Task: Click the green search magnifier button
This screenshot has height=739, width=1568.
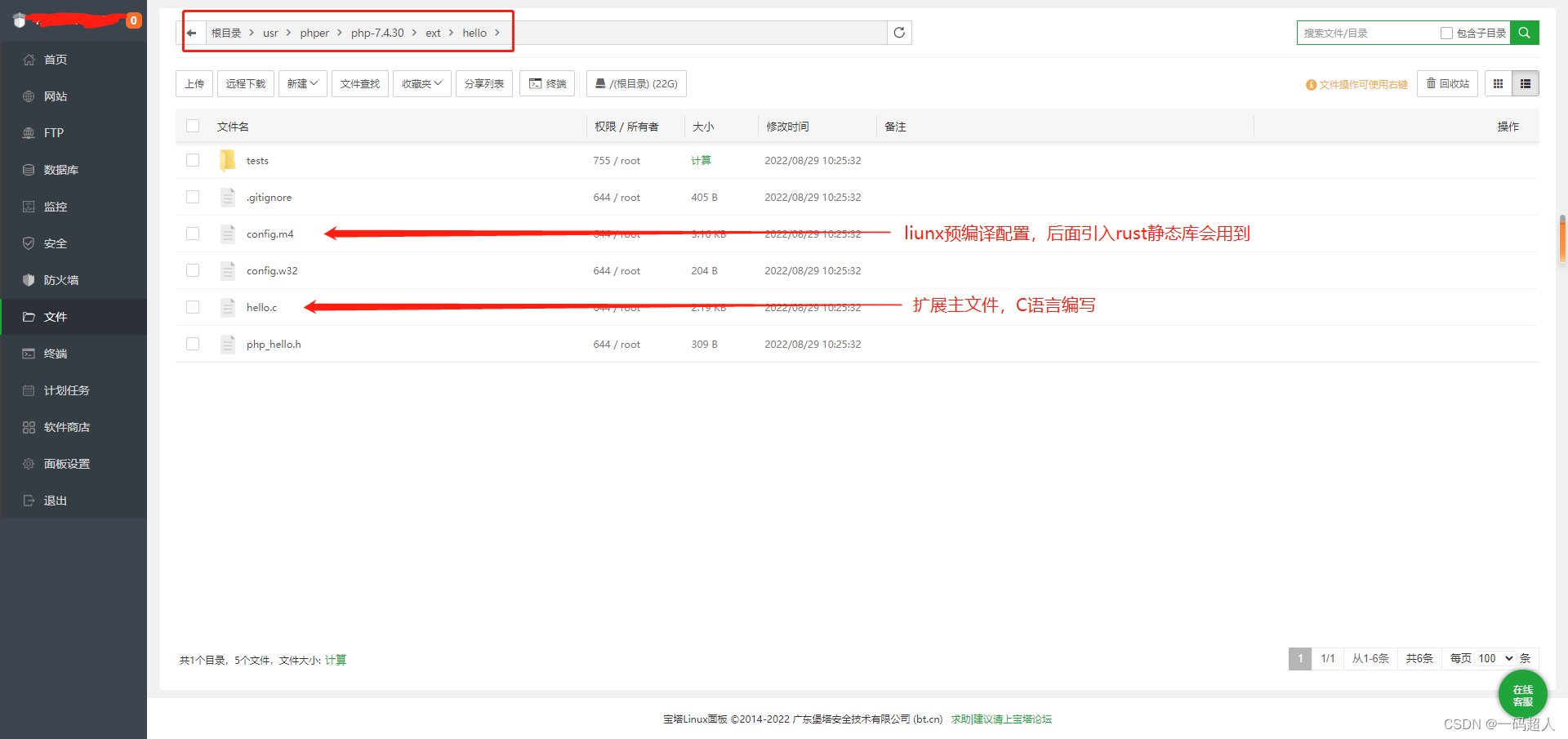Action: (x=1524, y=33)
